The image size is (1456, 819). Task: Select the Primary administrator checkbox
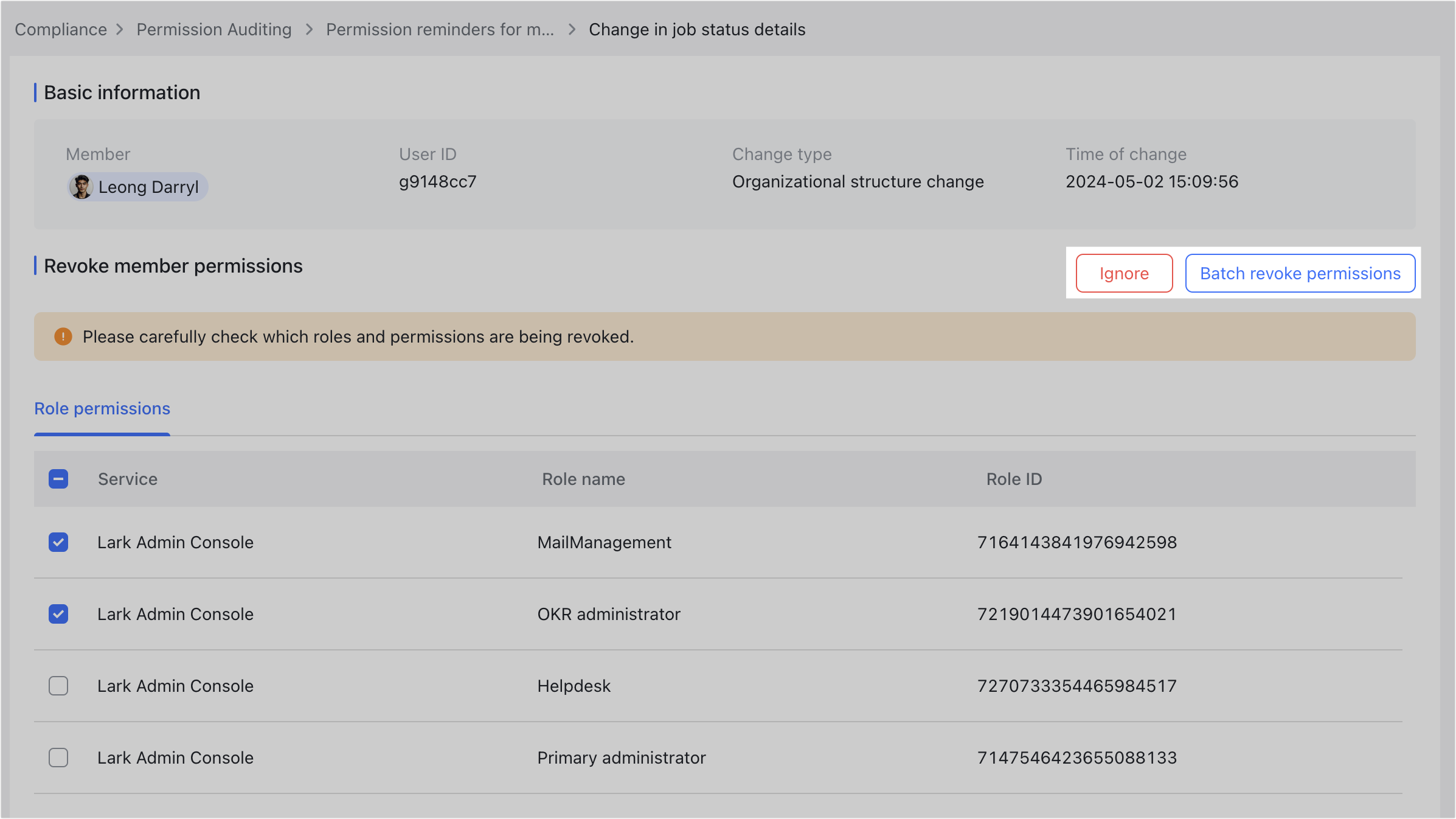coord(58,758)
